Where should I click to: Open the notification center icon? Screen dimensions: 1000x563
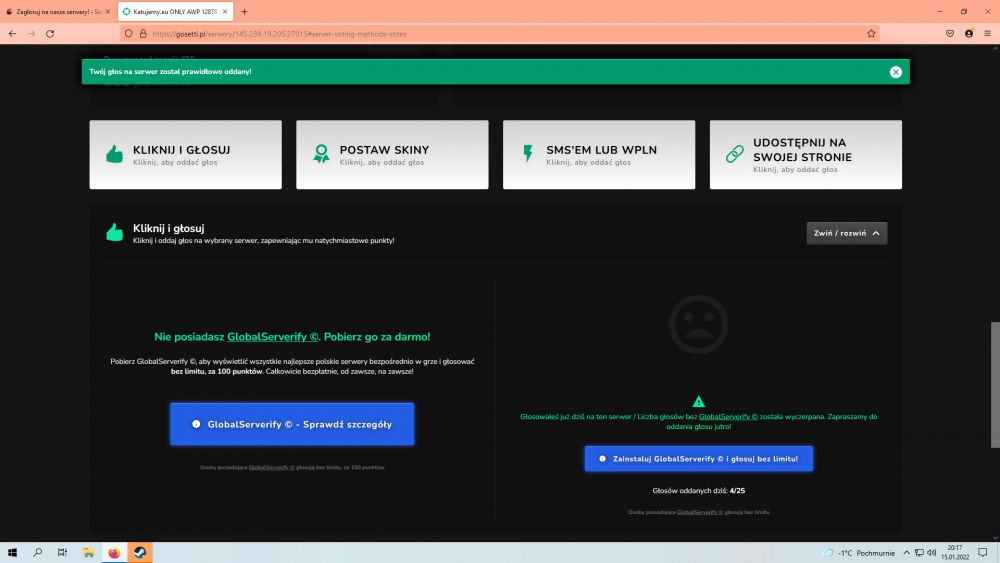coord(983,553)
